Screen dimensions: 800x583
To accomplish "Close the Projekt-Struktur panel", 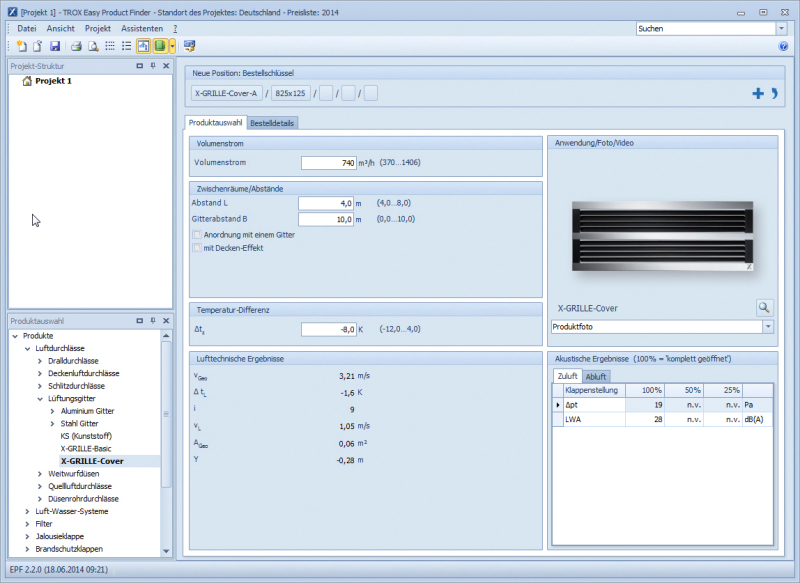I will click(166, 66).
